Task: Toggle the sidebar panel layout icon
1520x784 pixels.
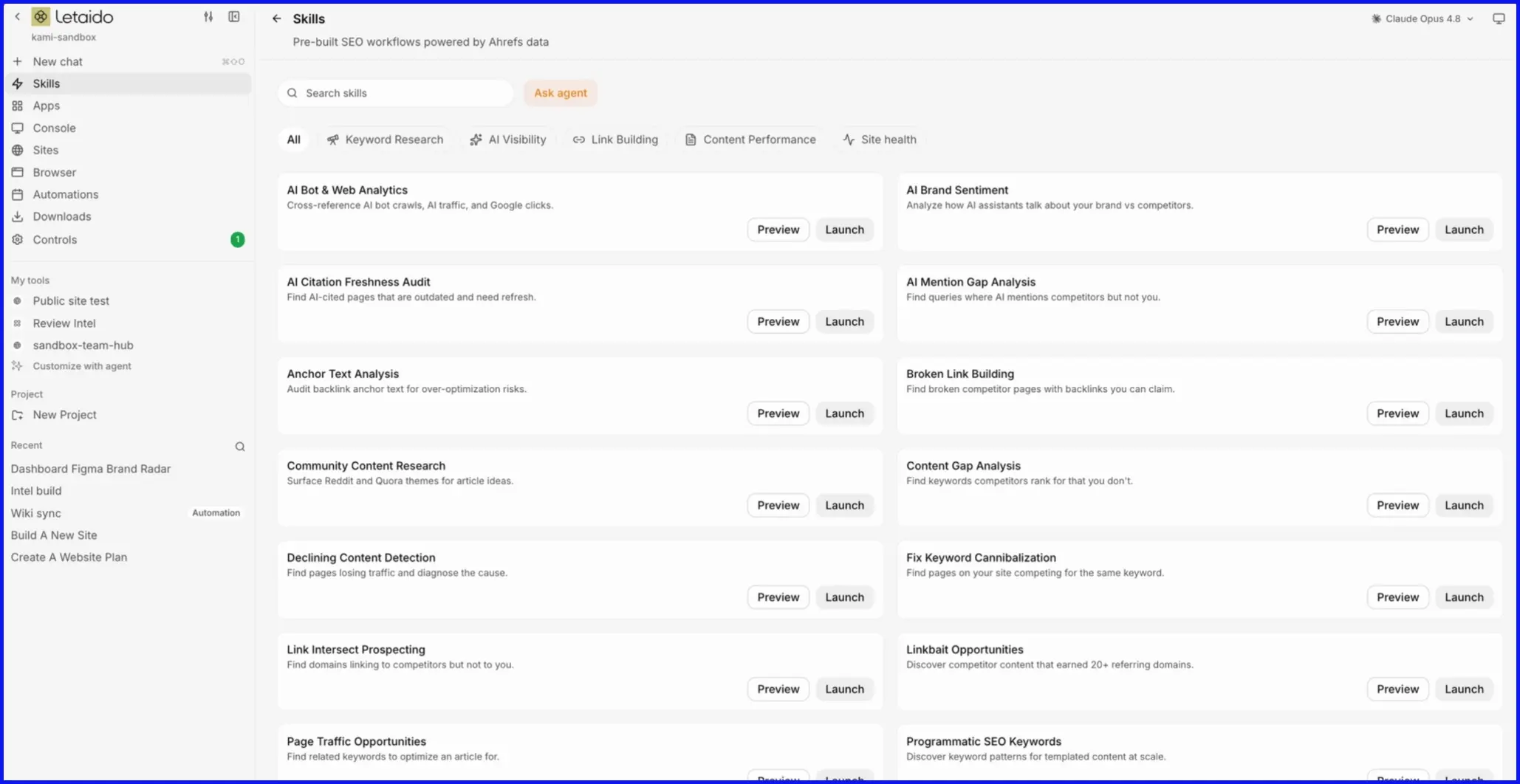Action: pos(234,16)
